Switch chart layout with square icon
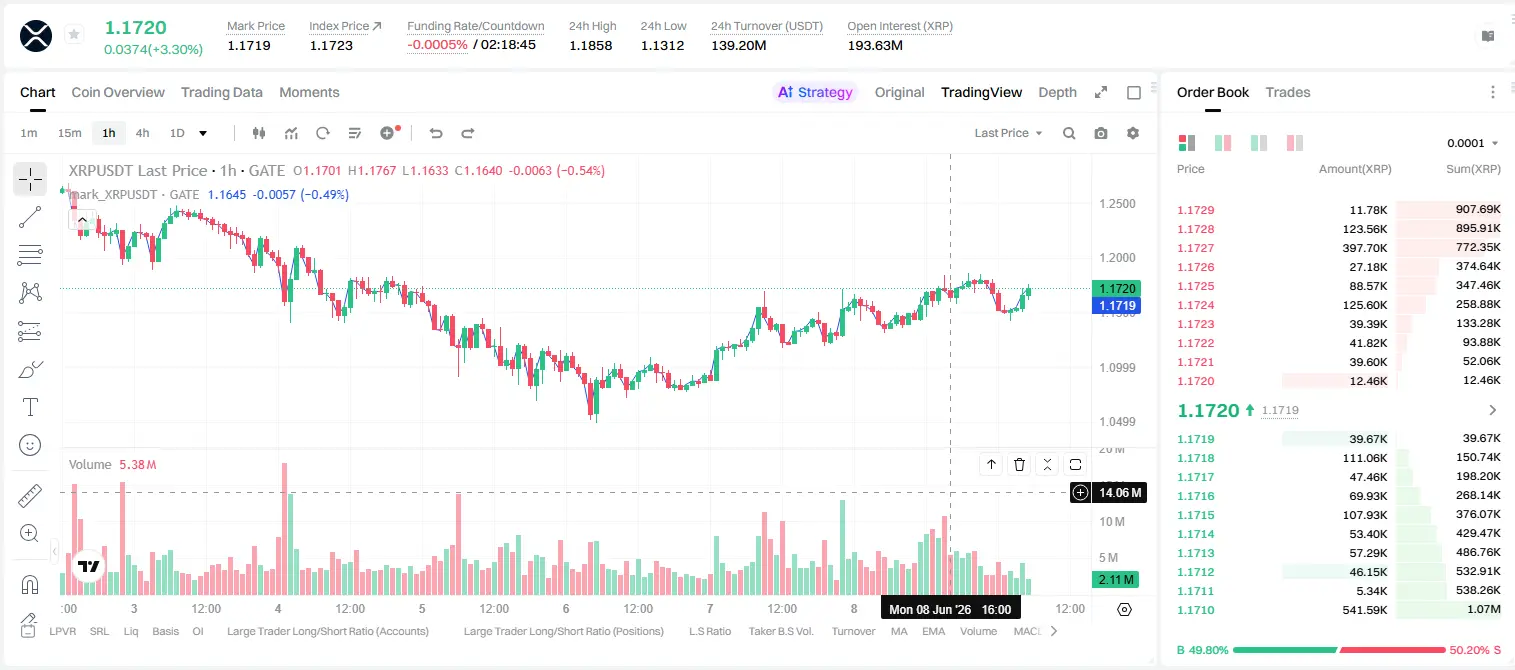1515x670 pixels. [x=1134, y=92]
